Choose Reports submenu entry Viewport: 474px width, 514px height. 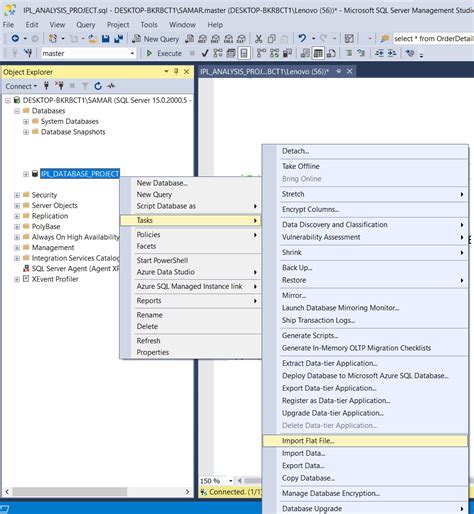tap(190, 301)
